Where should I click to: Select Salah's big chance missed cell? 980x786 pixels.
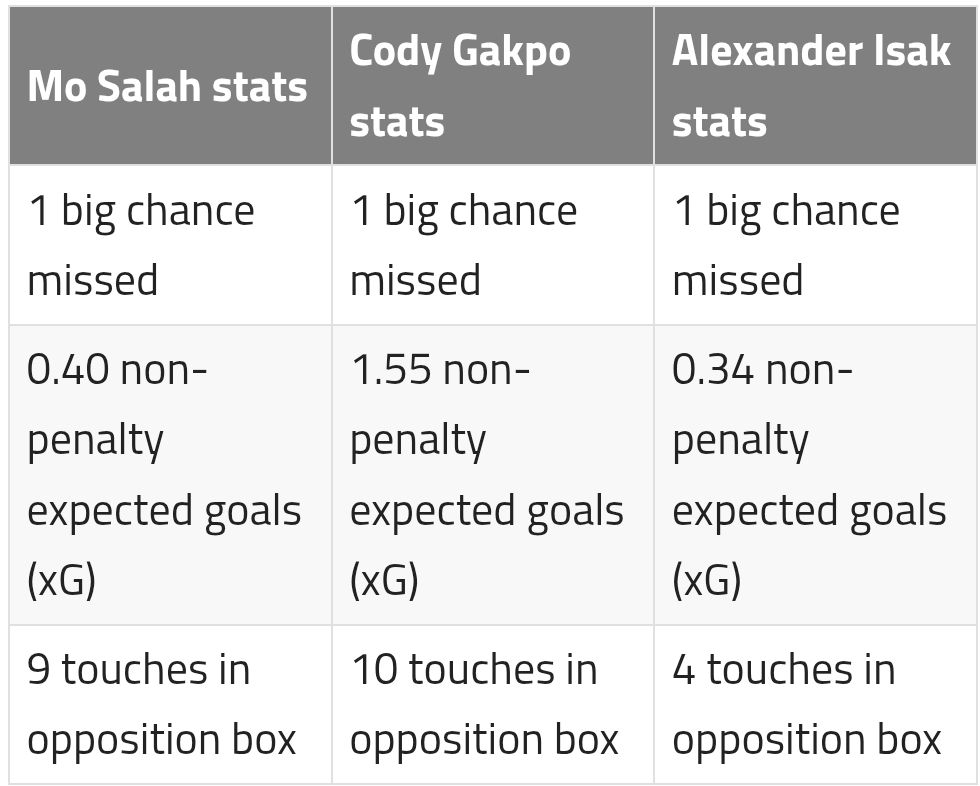coord(170,245)
